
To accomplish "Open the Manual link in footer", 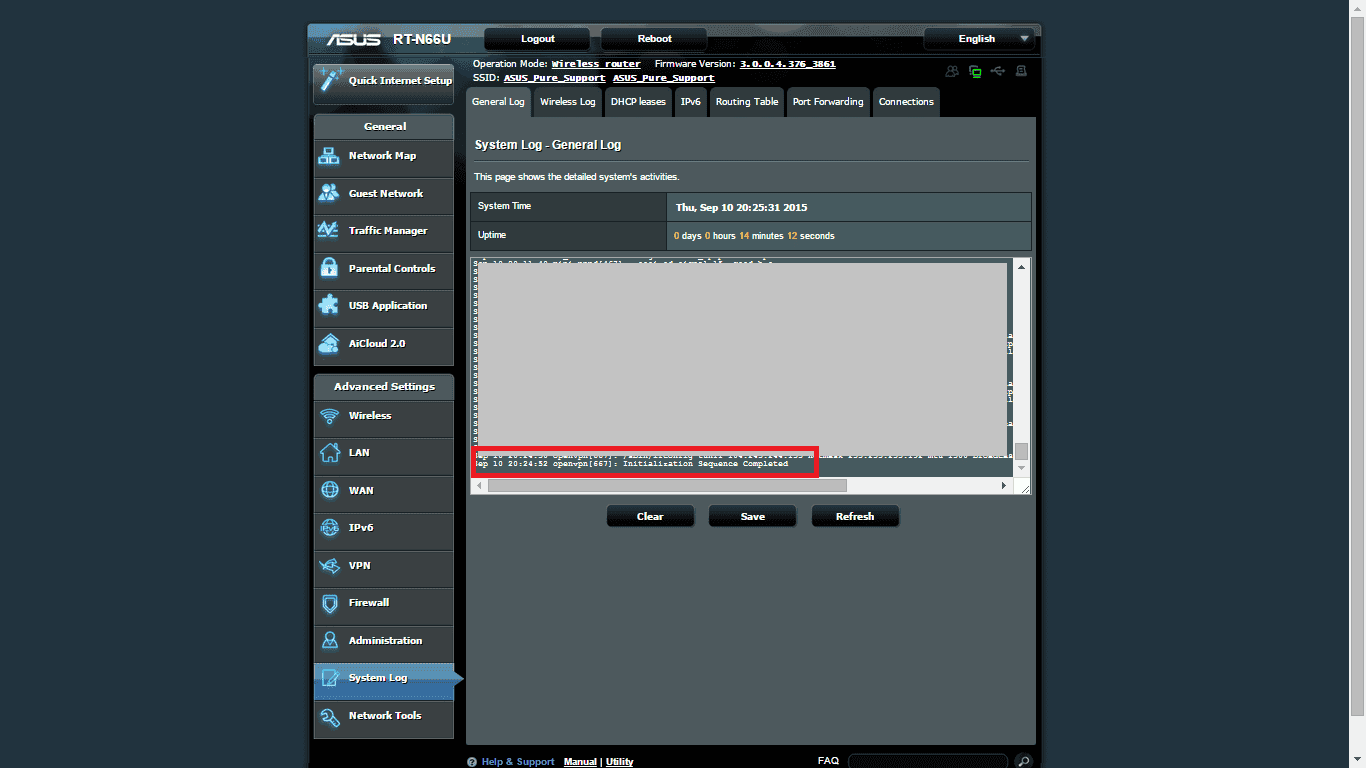I will pos(580,762).
